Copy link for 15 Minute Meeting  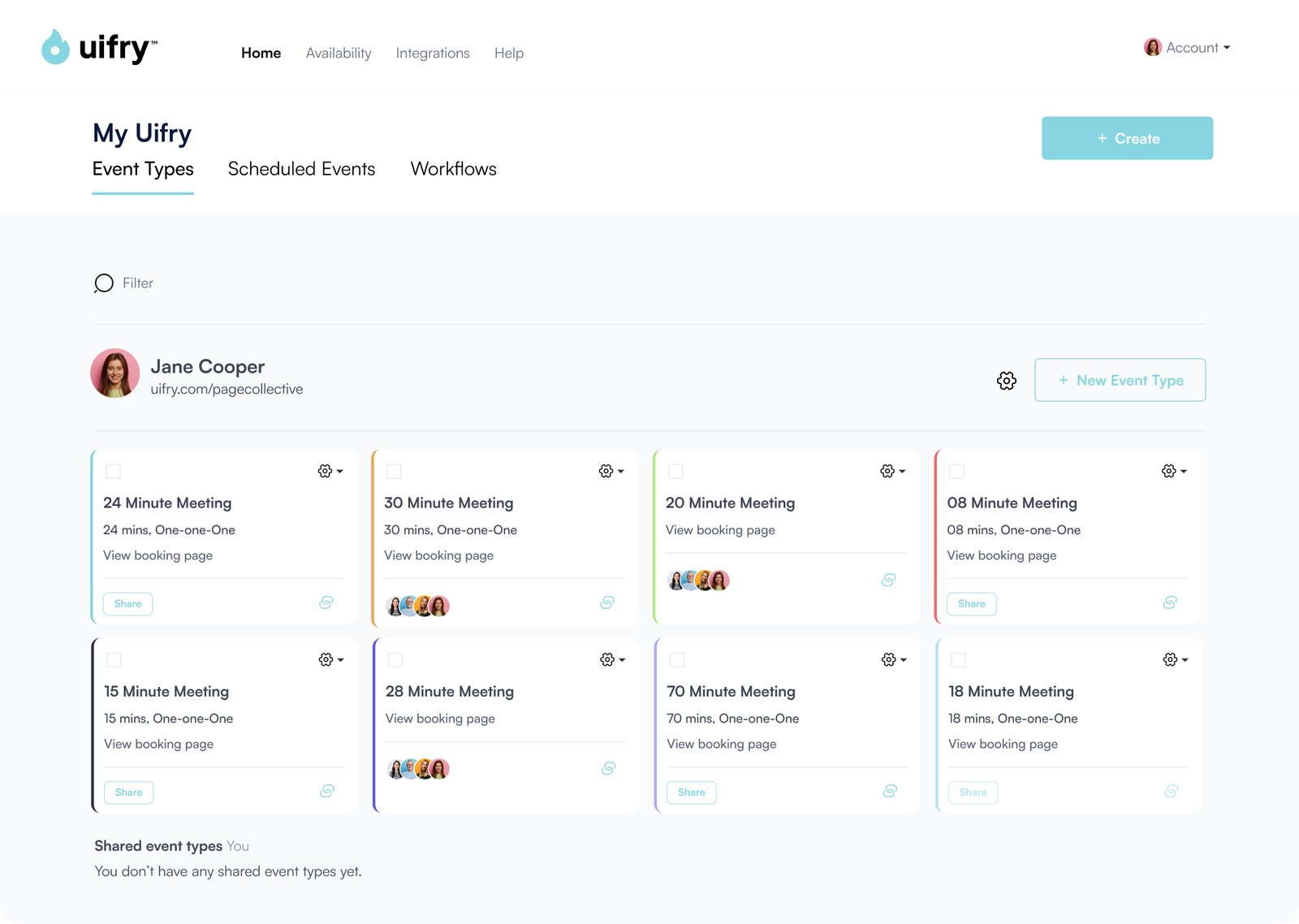pos(327,791)
